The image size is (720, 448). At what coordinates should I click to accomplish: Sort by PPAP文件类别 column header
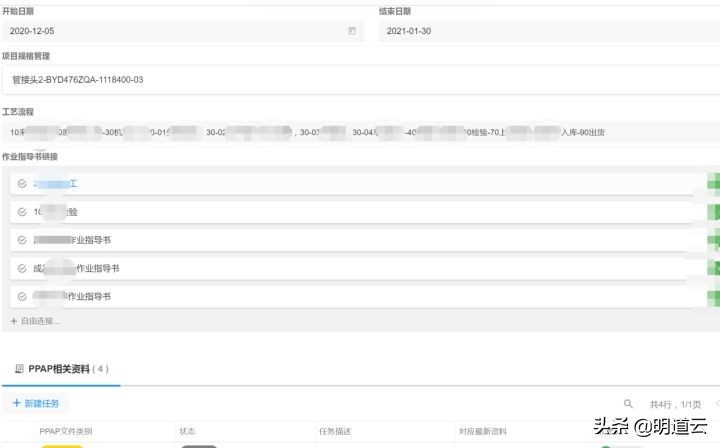(66, 431)
